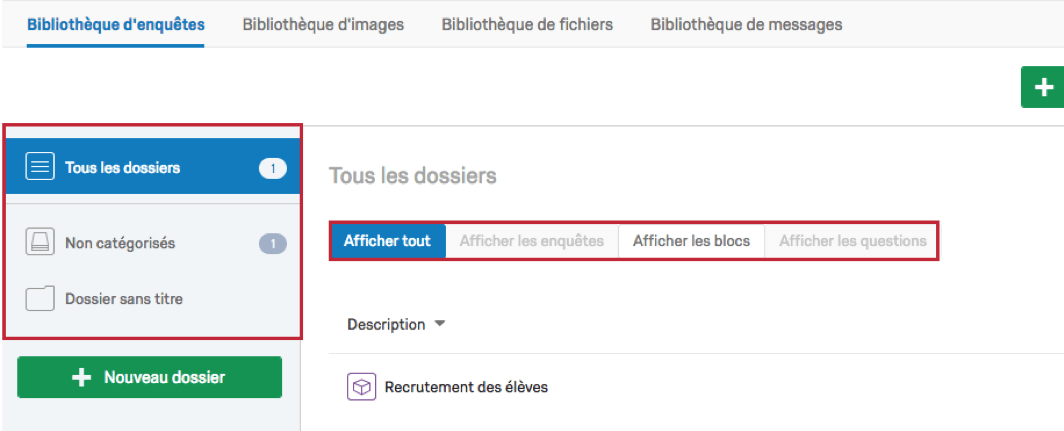Click the tray icon next to Non catégorisés

(x=40, y=242)
